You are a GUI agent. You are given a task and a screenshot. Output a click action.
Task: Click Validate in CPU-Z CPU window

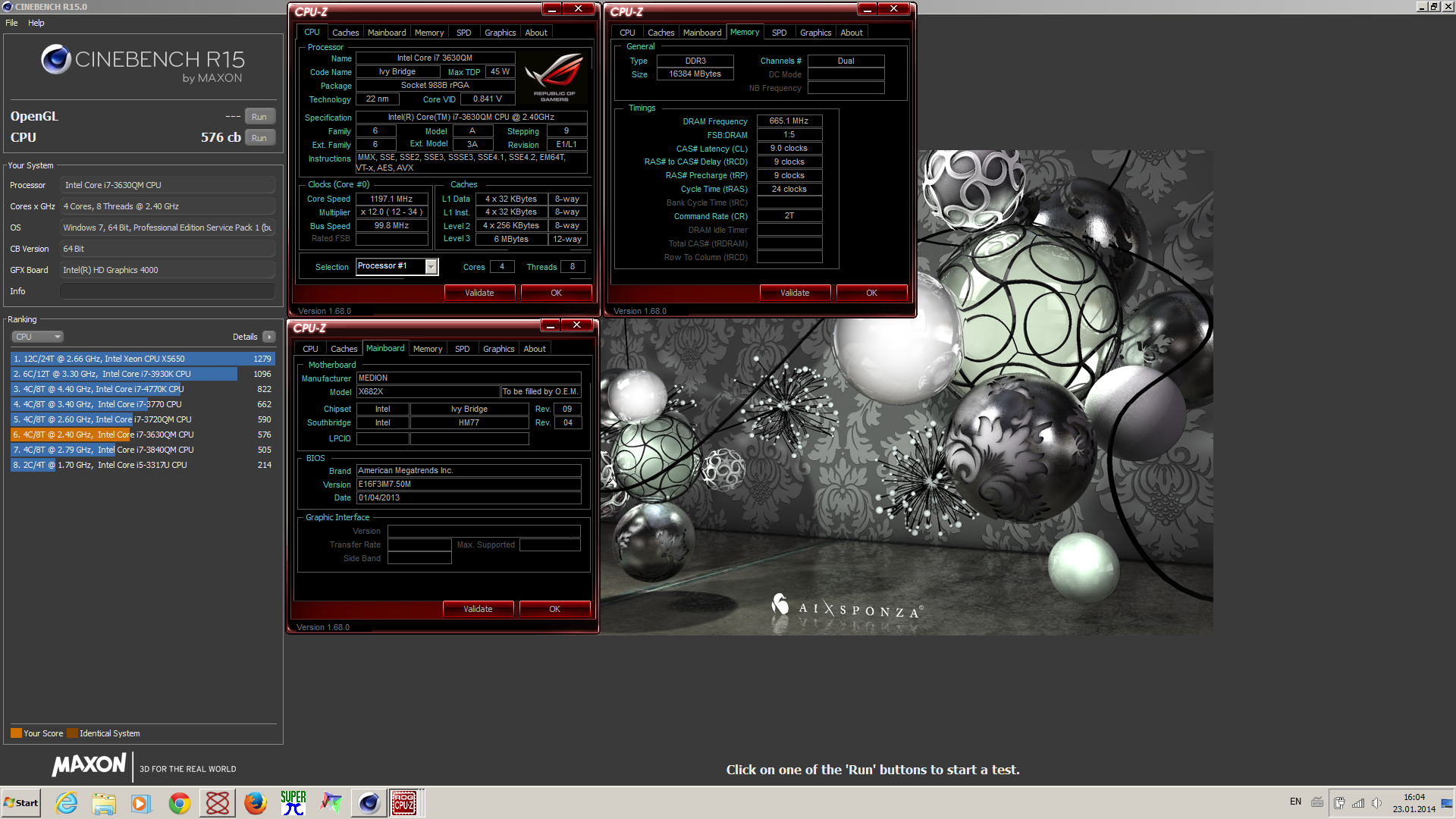pos(479,293)
